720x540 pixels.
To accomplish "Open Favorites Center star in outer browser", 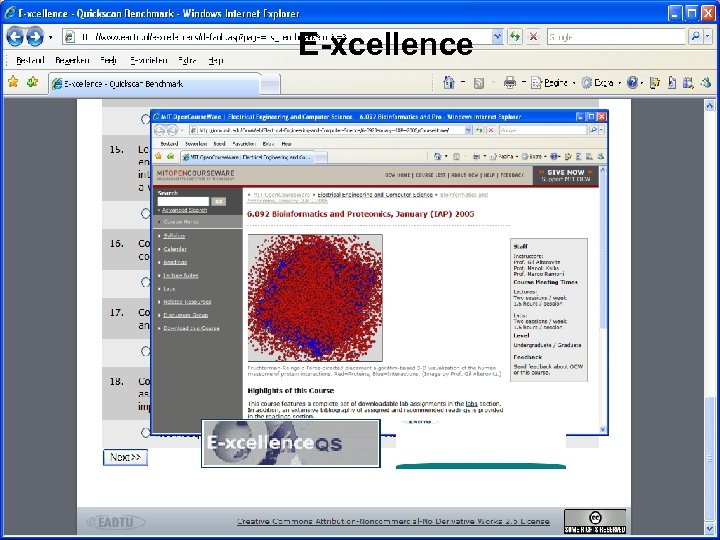I will pos(13,82).
